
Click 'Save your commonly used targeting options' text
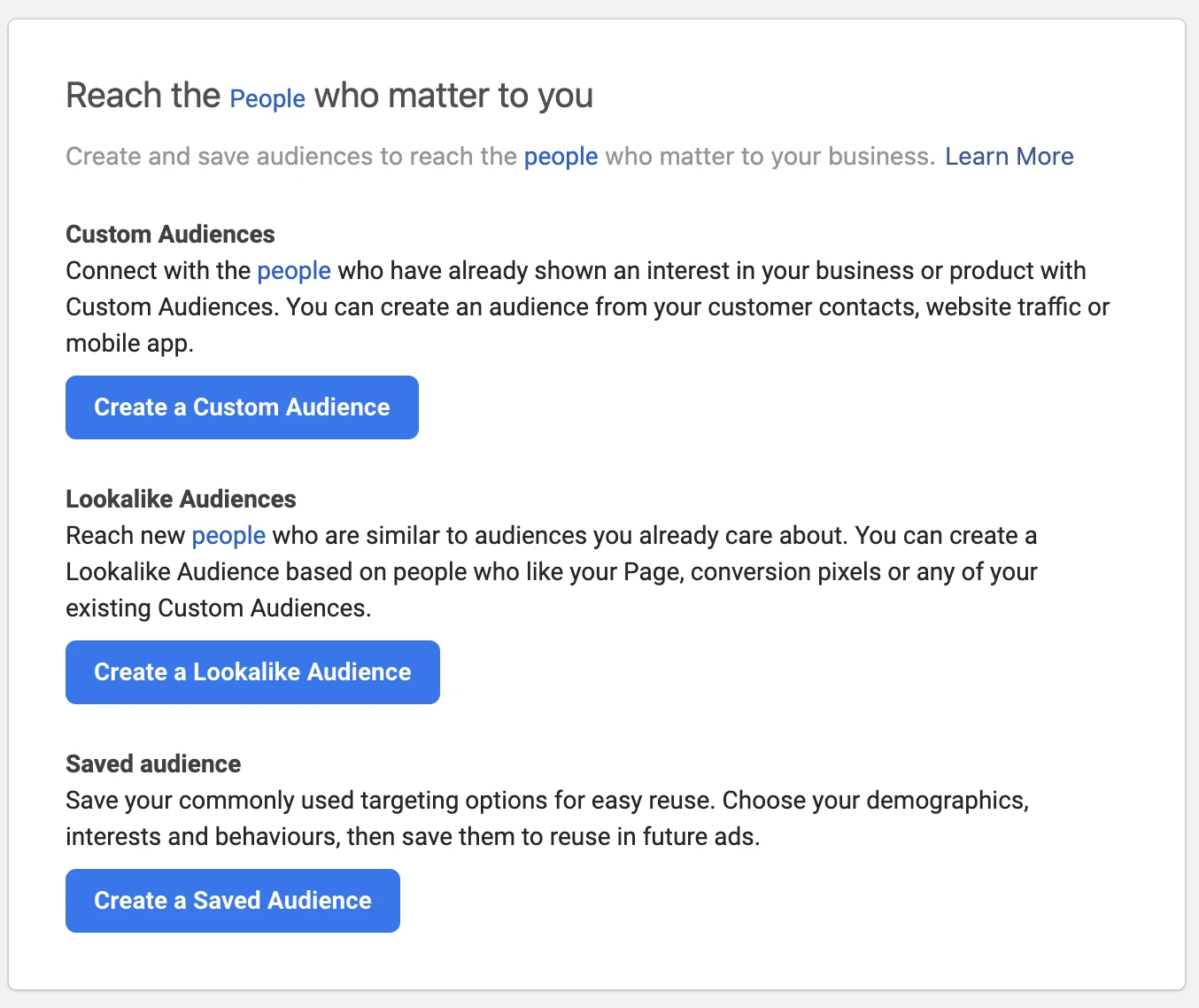(306, 801)
